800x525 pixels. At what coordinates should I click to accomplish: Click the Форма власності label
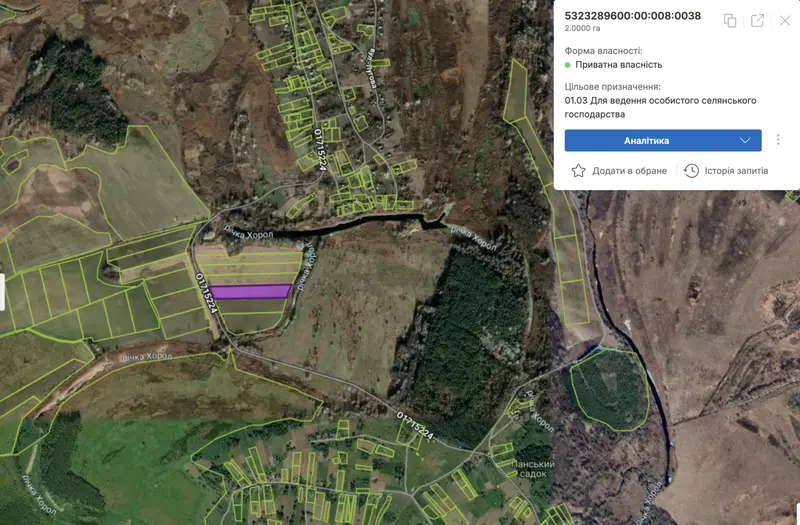(x=603, y=51)
